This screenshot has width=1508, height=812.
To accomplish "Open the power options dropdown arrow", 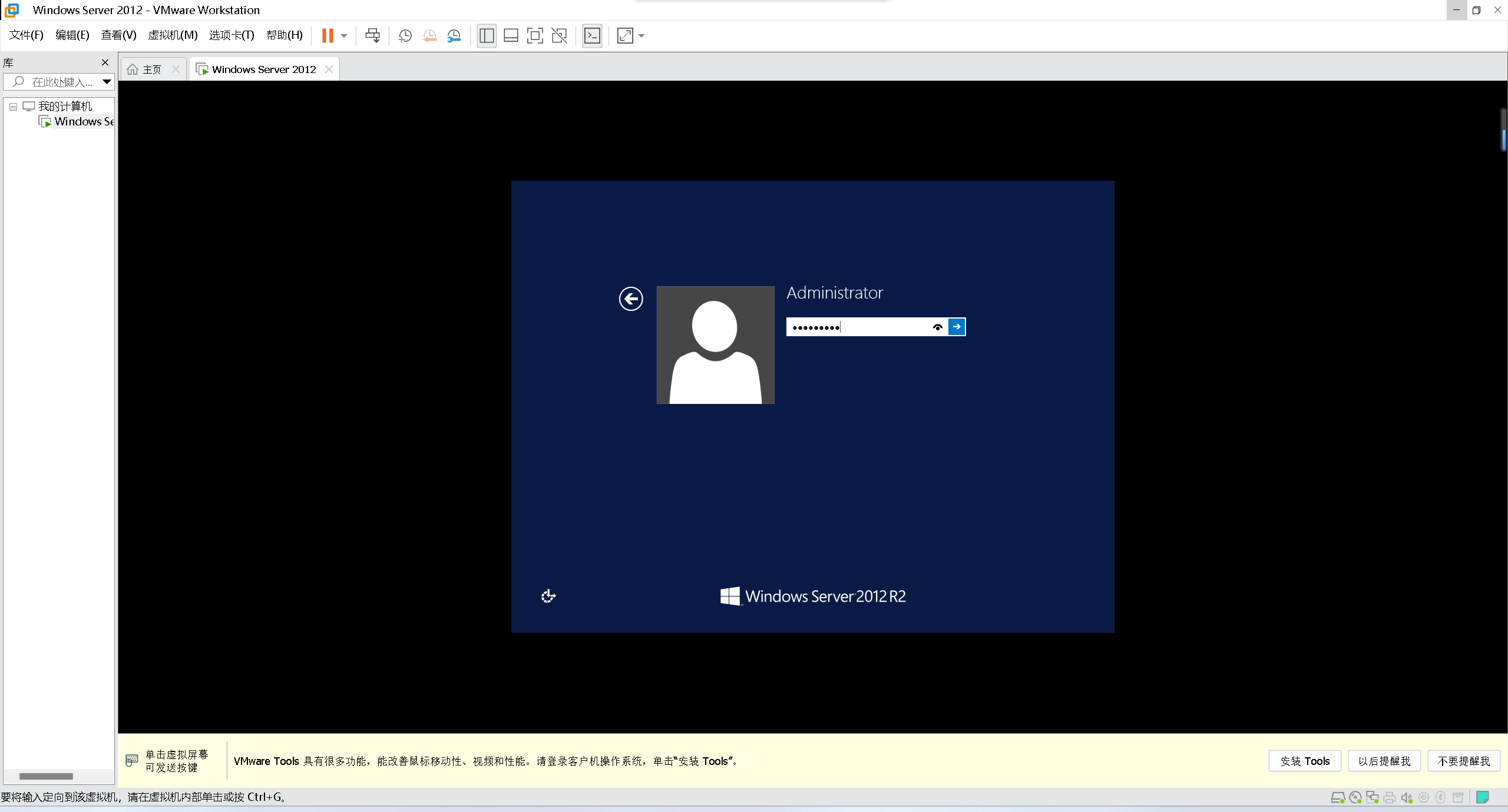I will tap(344, 36).
